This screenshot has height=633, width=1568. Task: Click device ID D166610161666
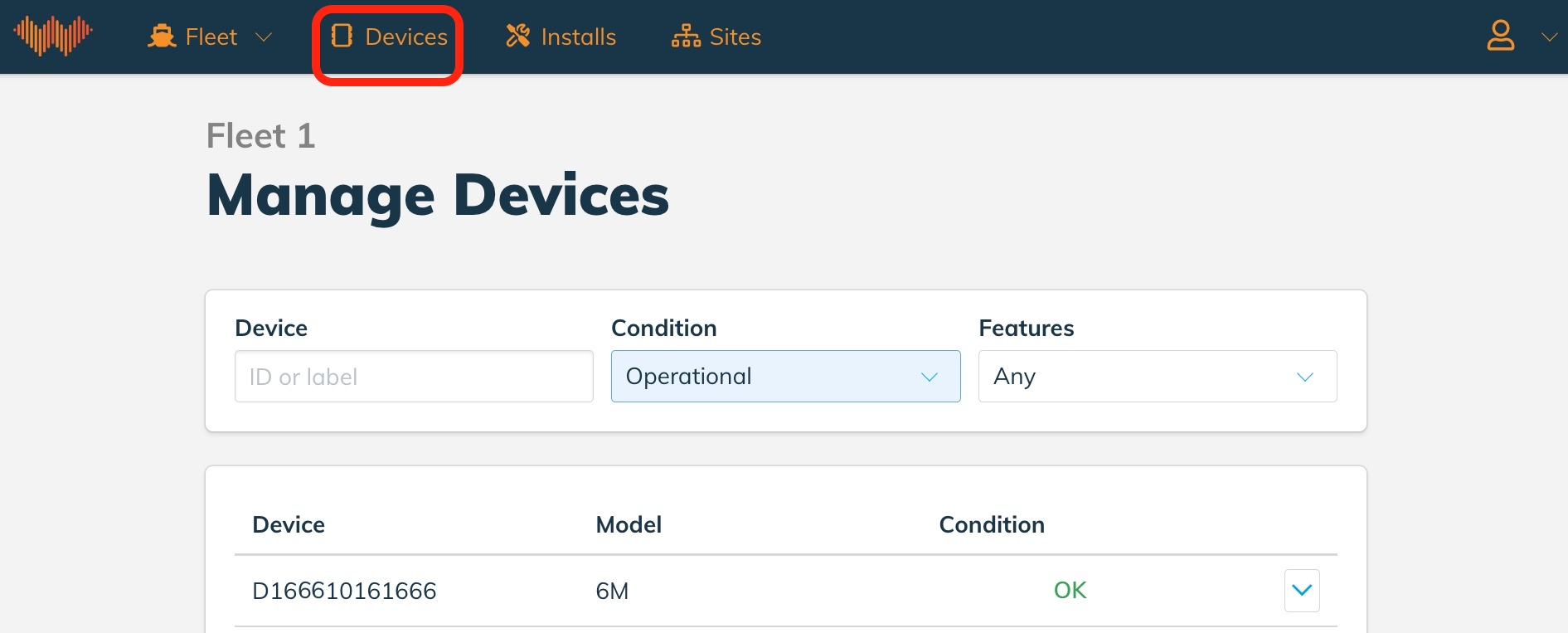pos(344,591)
